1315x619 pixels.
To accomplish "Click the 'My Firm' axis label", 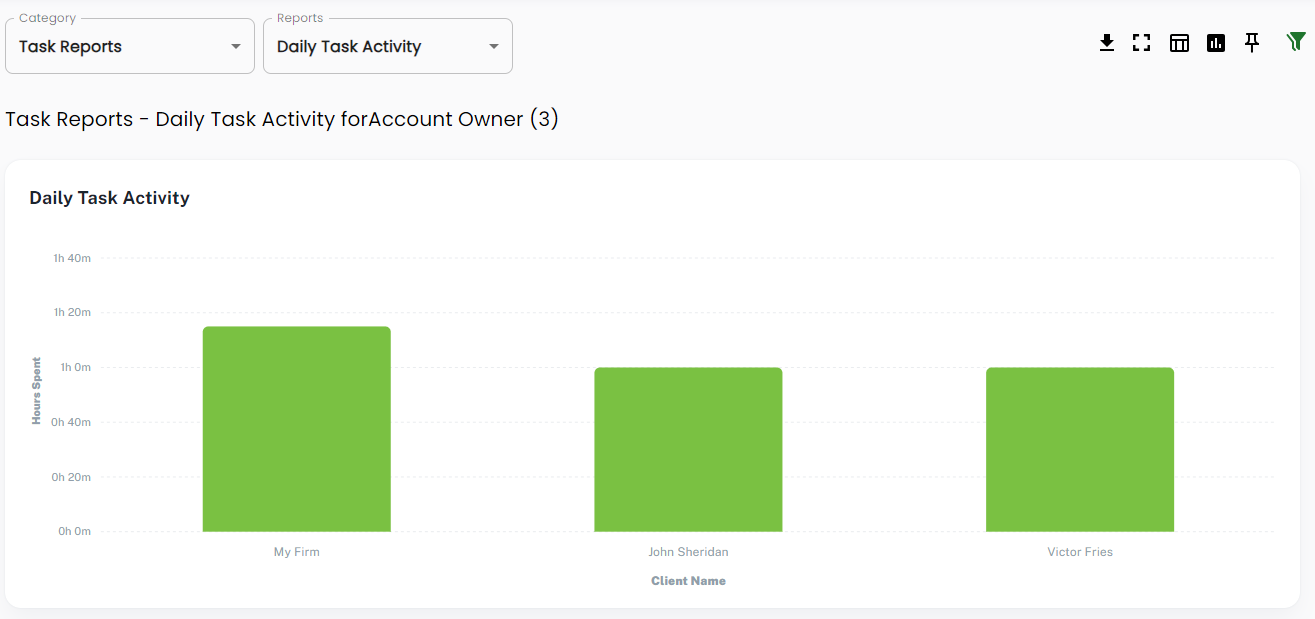I will (x=297, y=552).
